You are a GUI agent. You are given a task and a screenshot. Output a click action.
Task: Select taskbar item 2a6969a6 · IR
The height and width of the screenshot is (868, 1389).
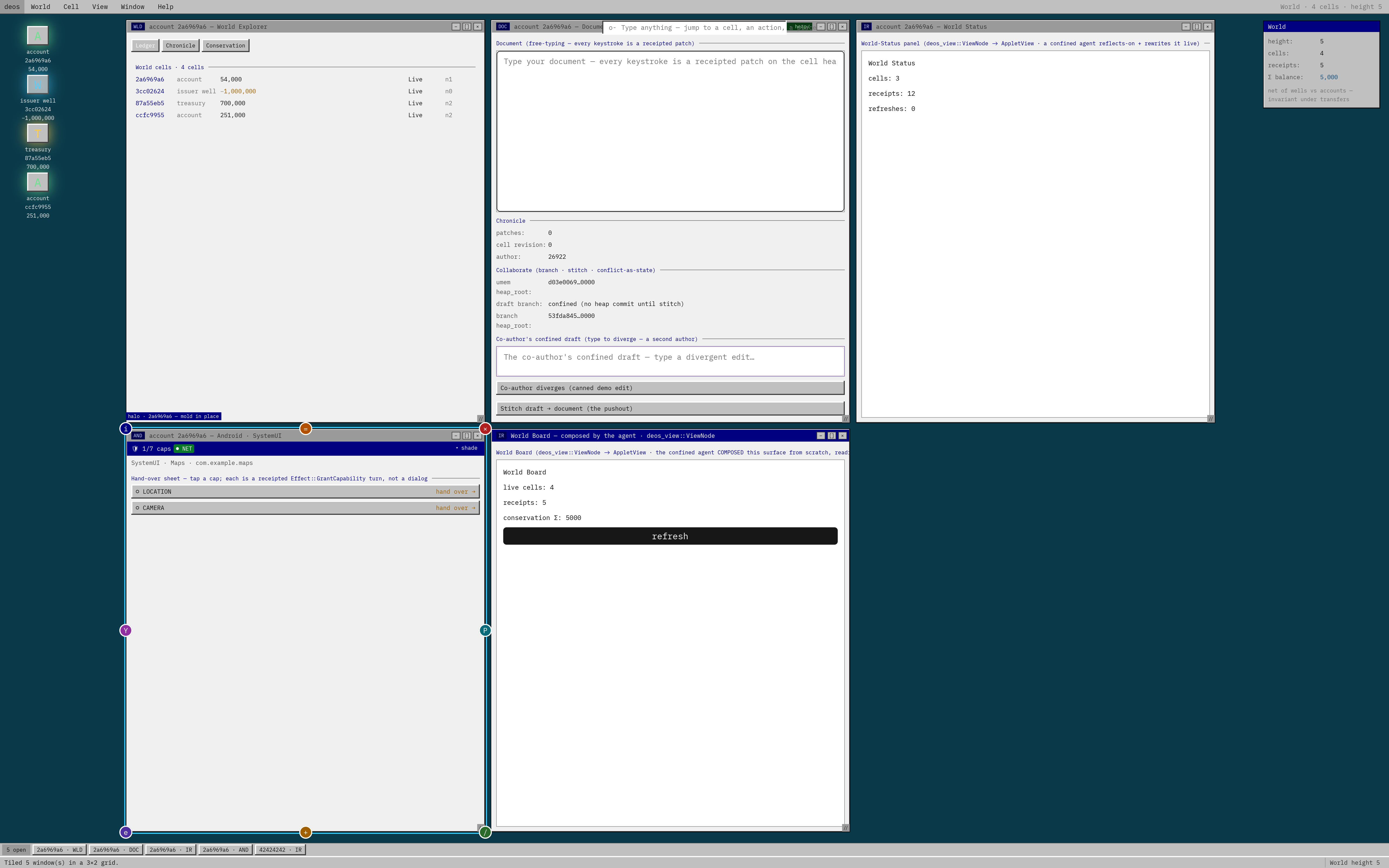(170, 850)
